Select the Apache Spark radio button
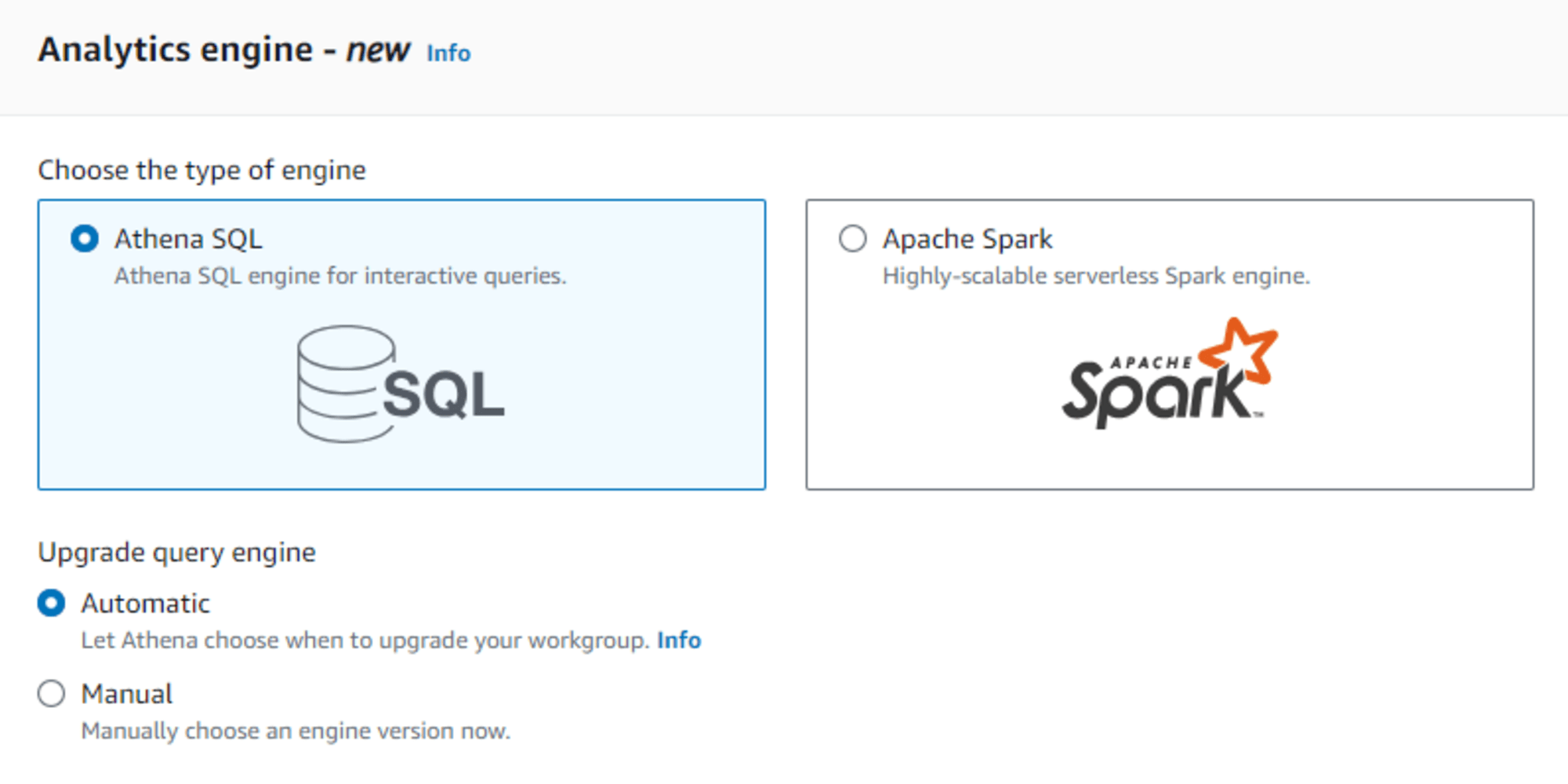This screenshot has width=1568, height=784. pos(853,238)
